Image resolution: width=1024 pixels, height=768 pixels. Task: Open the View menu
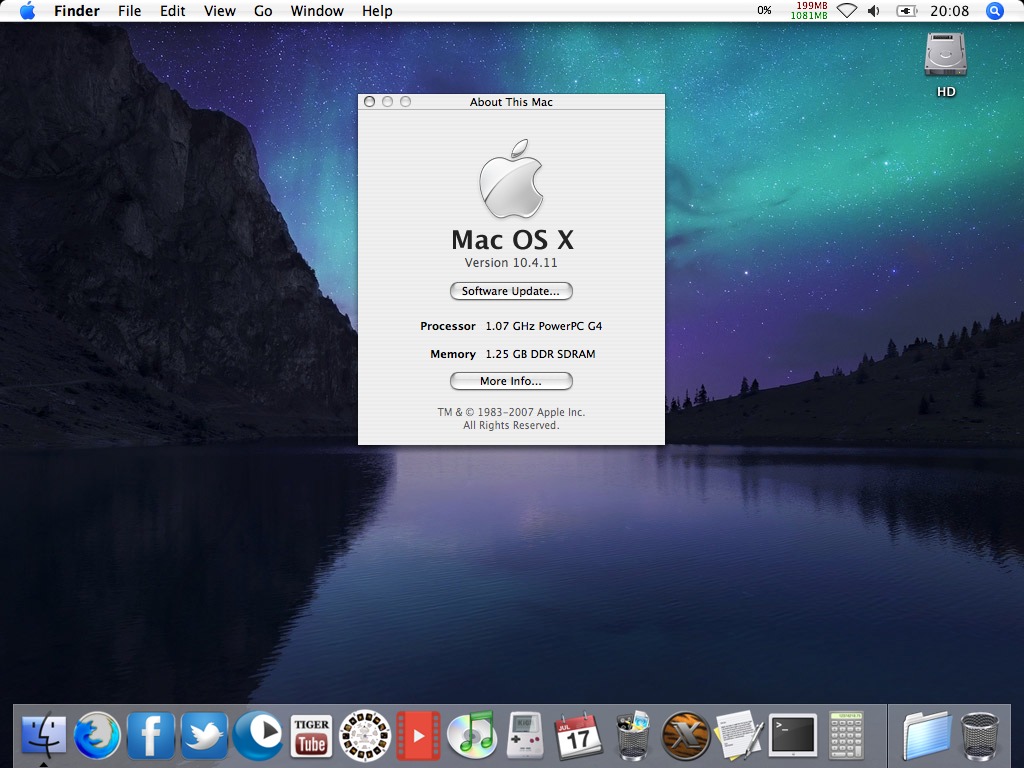click(x=219, y=11)
